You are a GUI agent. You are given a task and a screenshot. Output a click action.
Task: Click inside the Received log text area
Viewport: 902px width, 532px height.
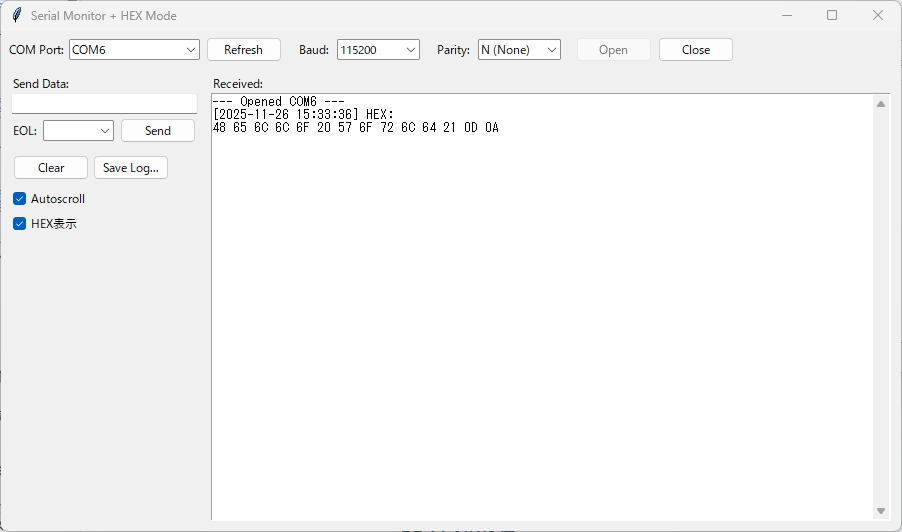[x=540, y=320]
